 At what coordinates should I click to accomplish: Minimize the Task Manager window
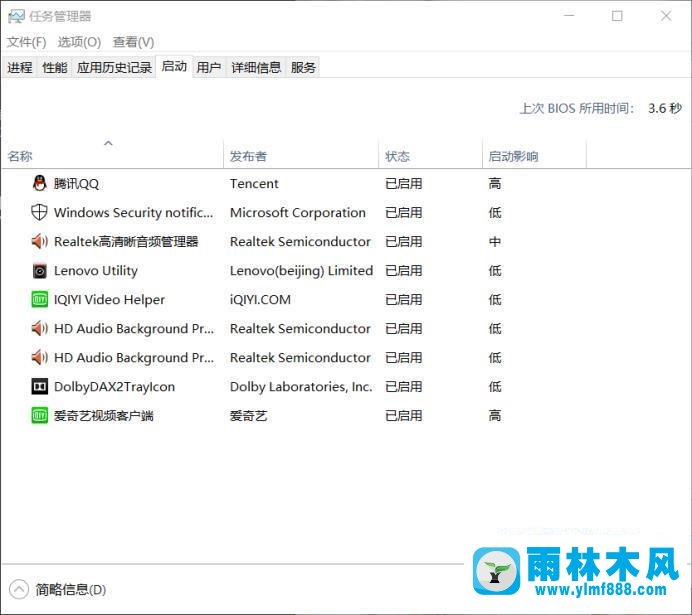(569, 16)
